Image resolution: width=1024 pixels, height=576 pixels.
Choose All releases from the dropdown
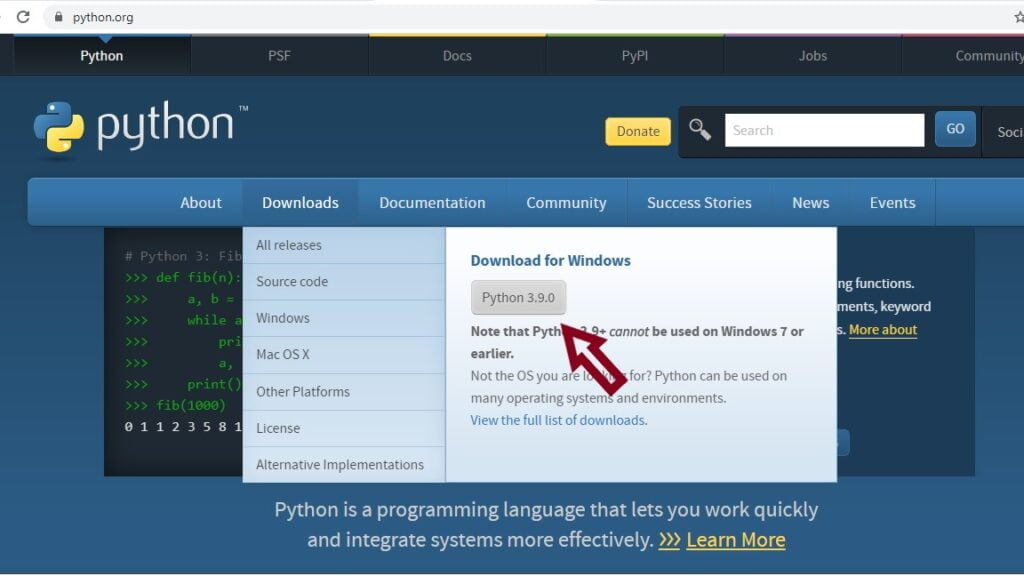pyautogui.click(x=288, y=245)
